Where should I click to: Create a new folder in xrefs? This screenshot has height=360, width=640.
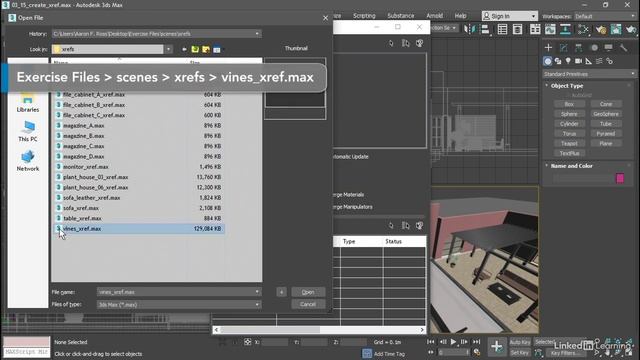click(206, 49)
